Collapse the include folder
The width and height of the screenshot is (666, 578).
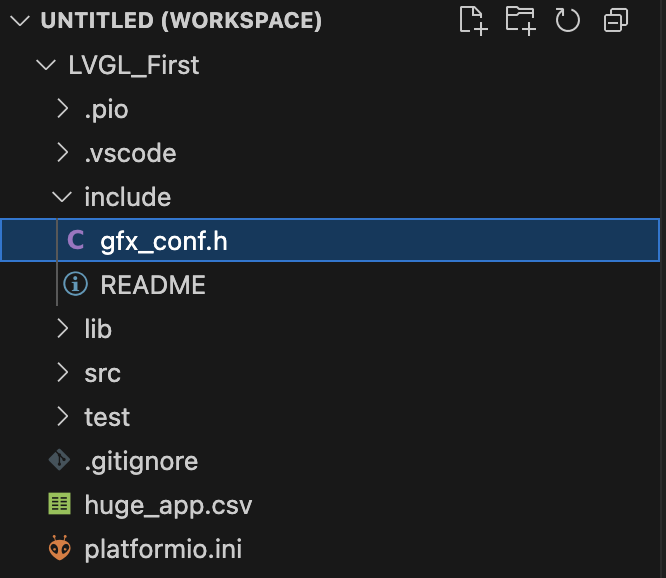point(62,197)
